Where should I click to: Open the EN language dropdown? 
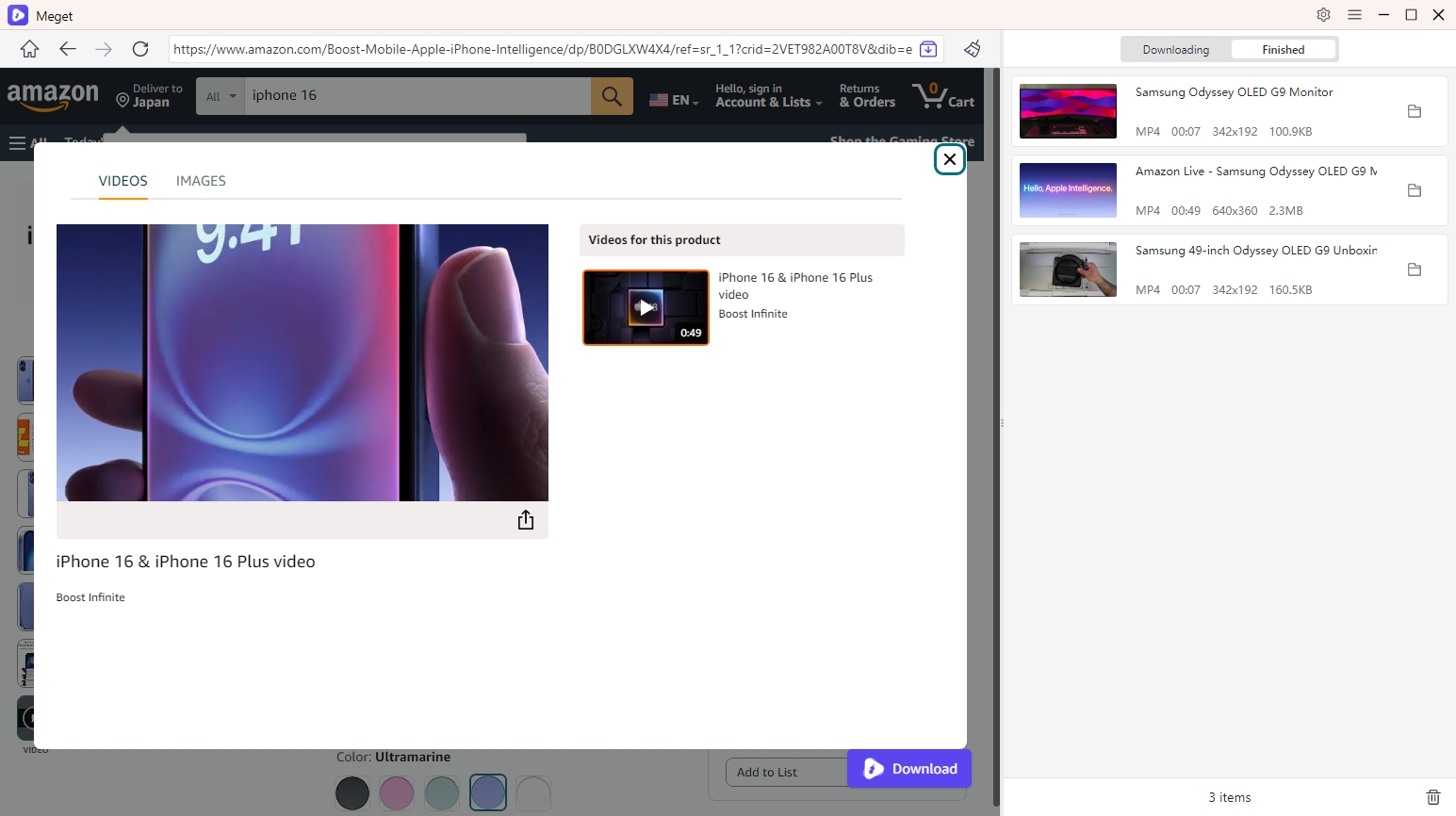point(674,100)
